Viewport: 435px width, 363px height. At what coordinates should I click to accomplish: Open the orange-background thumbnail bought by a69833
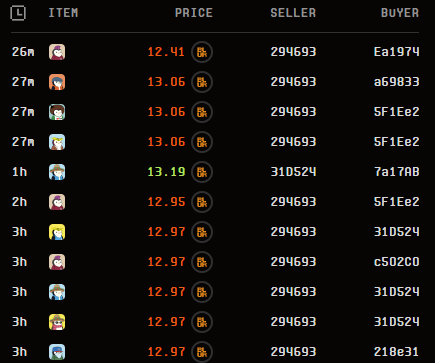(57, 82)
